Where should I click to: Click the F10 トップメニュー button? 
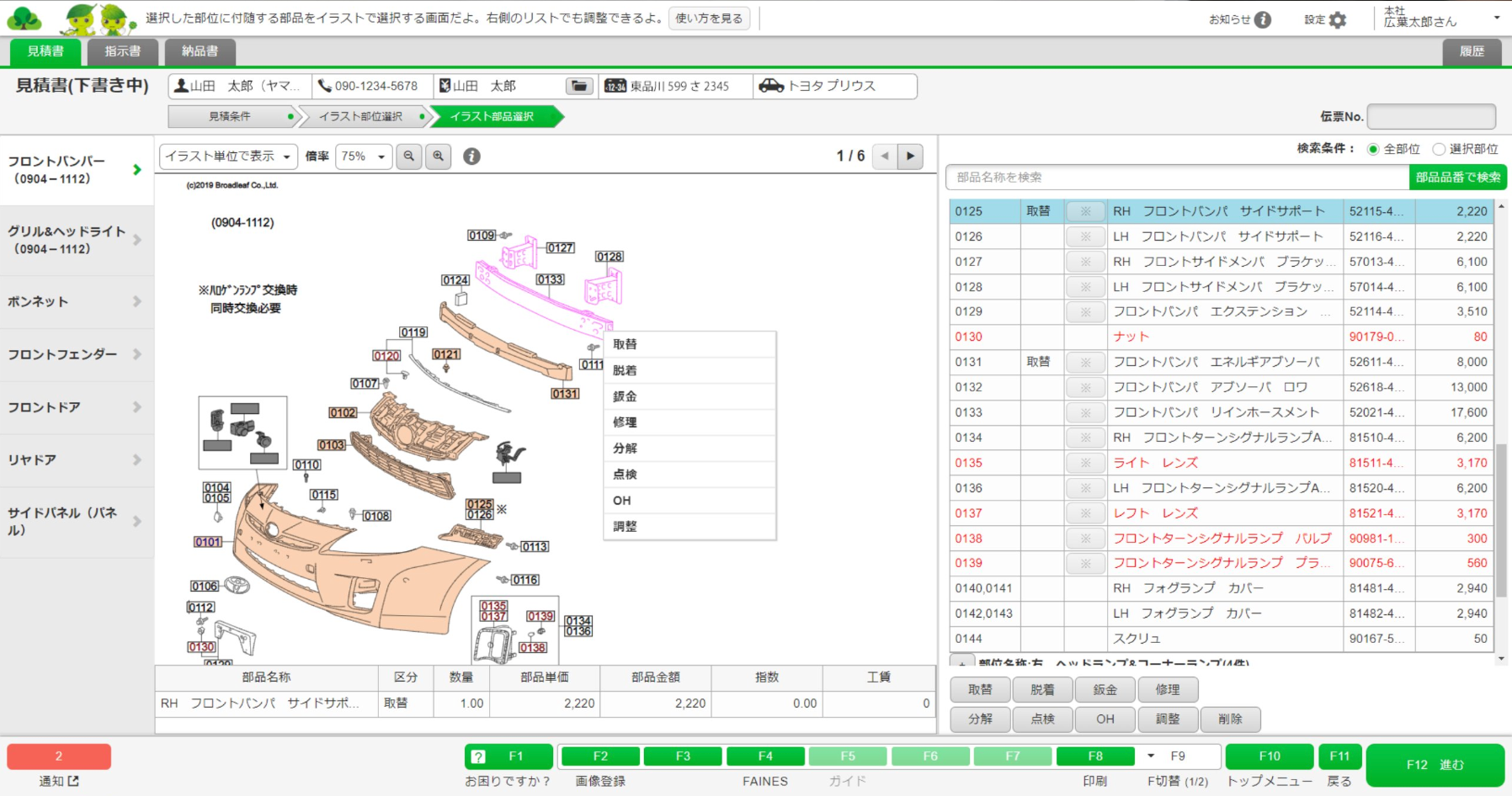1270,756
